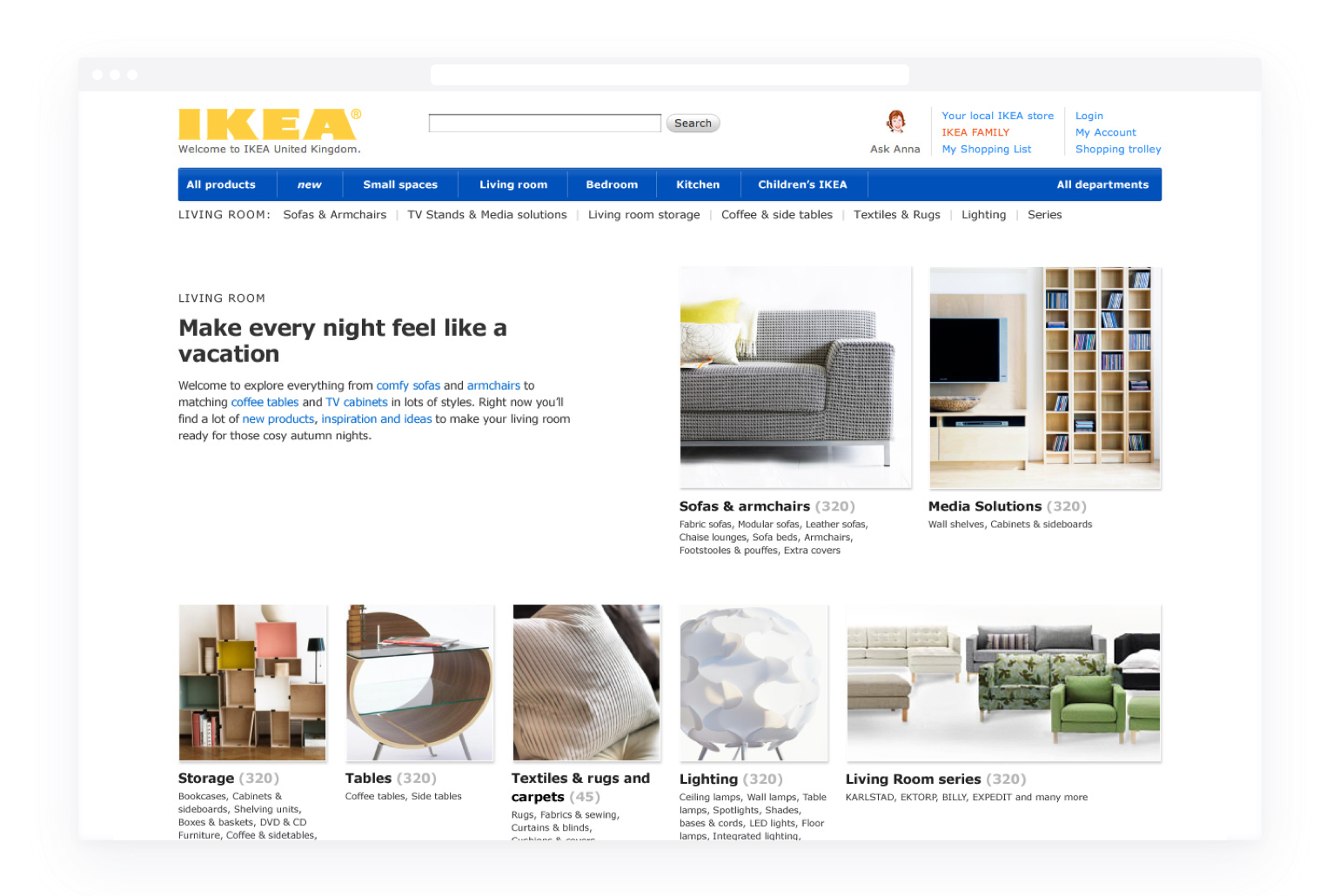Click "Make every night feel like a vacation" headline

343,341
